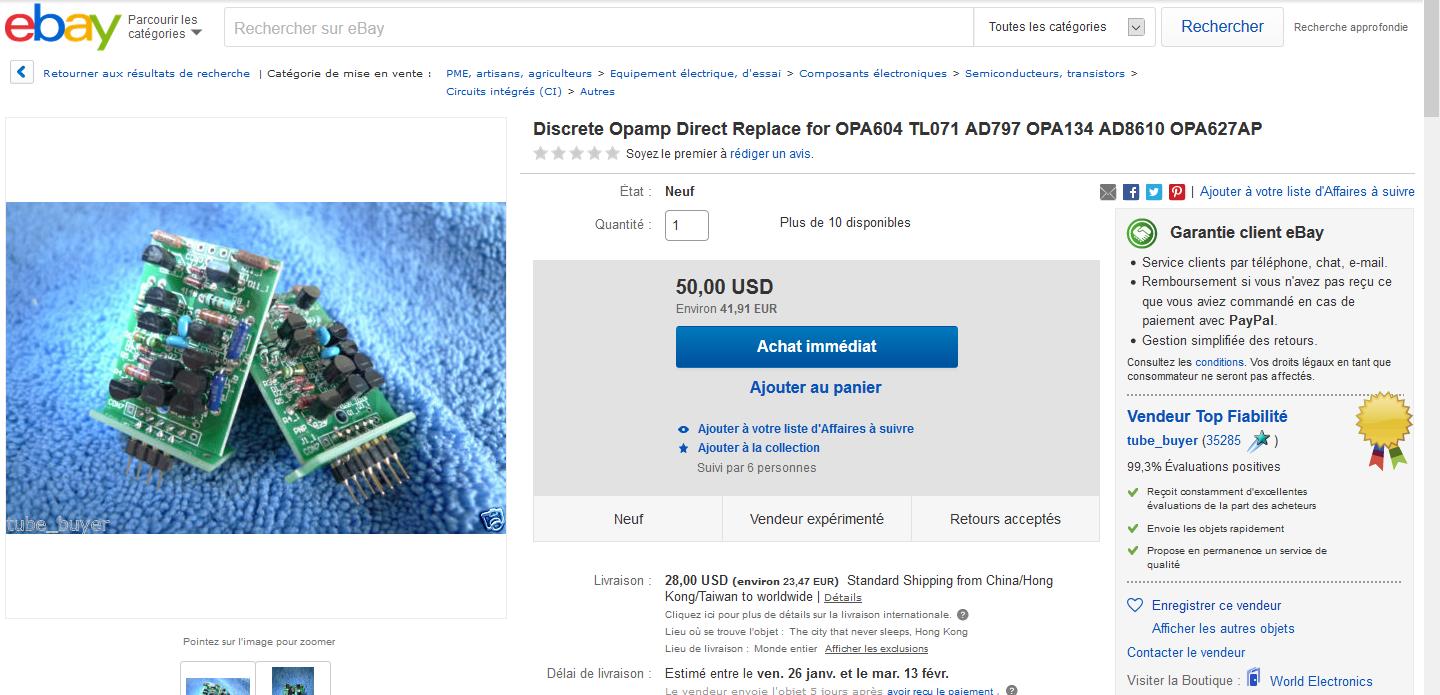Viewport: 1440px width, 695px height.
Task: Click the eBay logo
Action: (62, 27)
